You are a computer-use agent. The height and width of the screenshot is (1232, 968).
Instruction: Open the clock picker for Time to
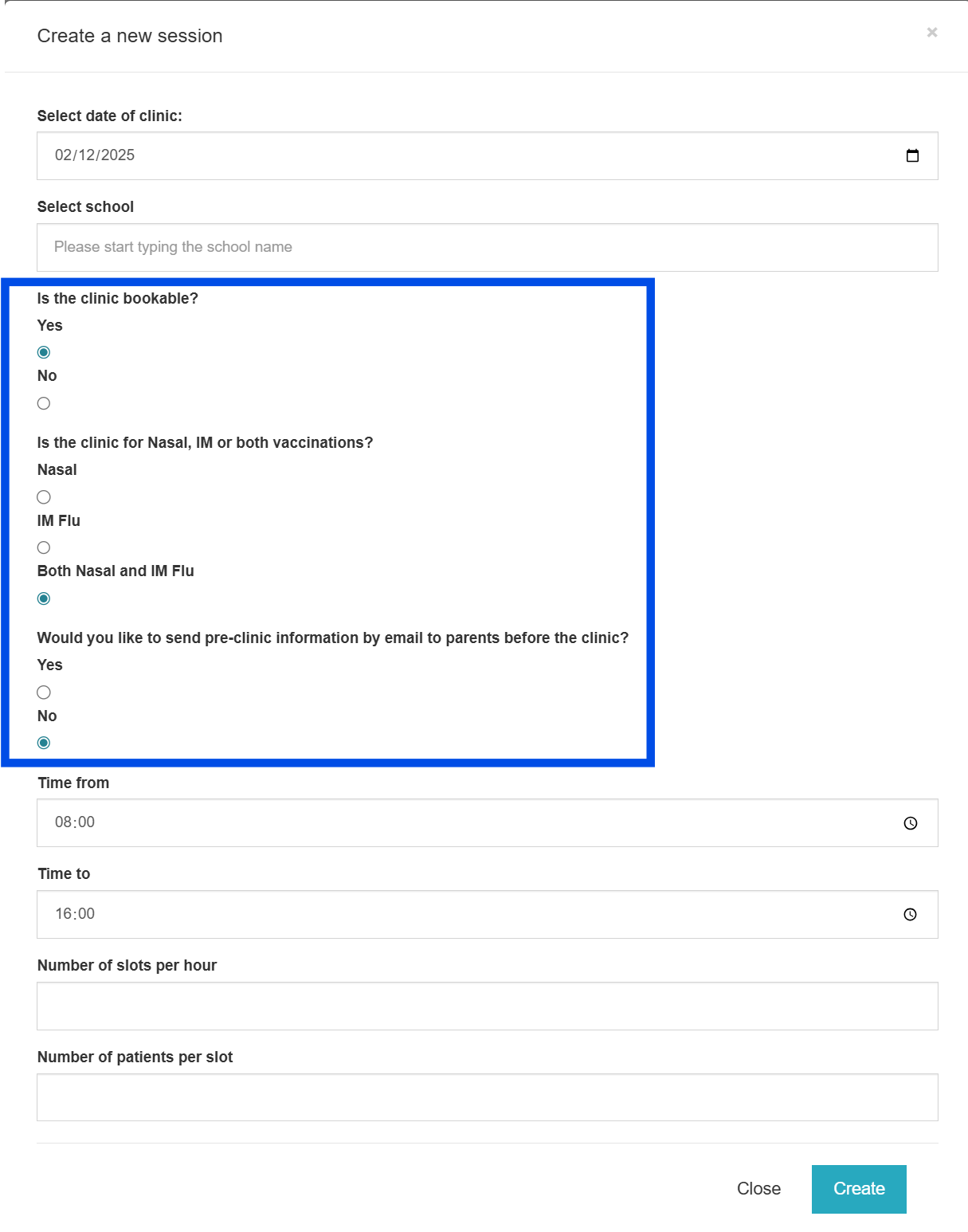pyautogui.click(x=910, y=914)
